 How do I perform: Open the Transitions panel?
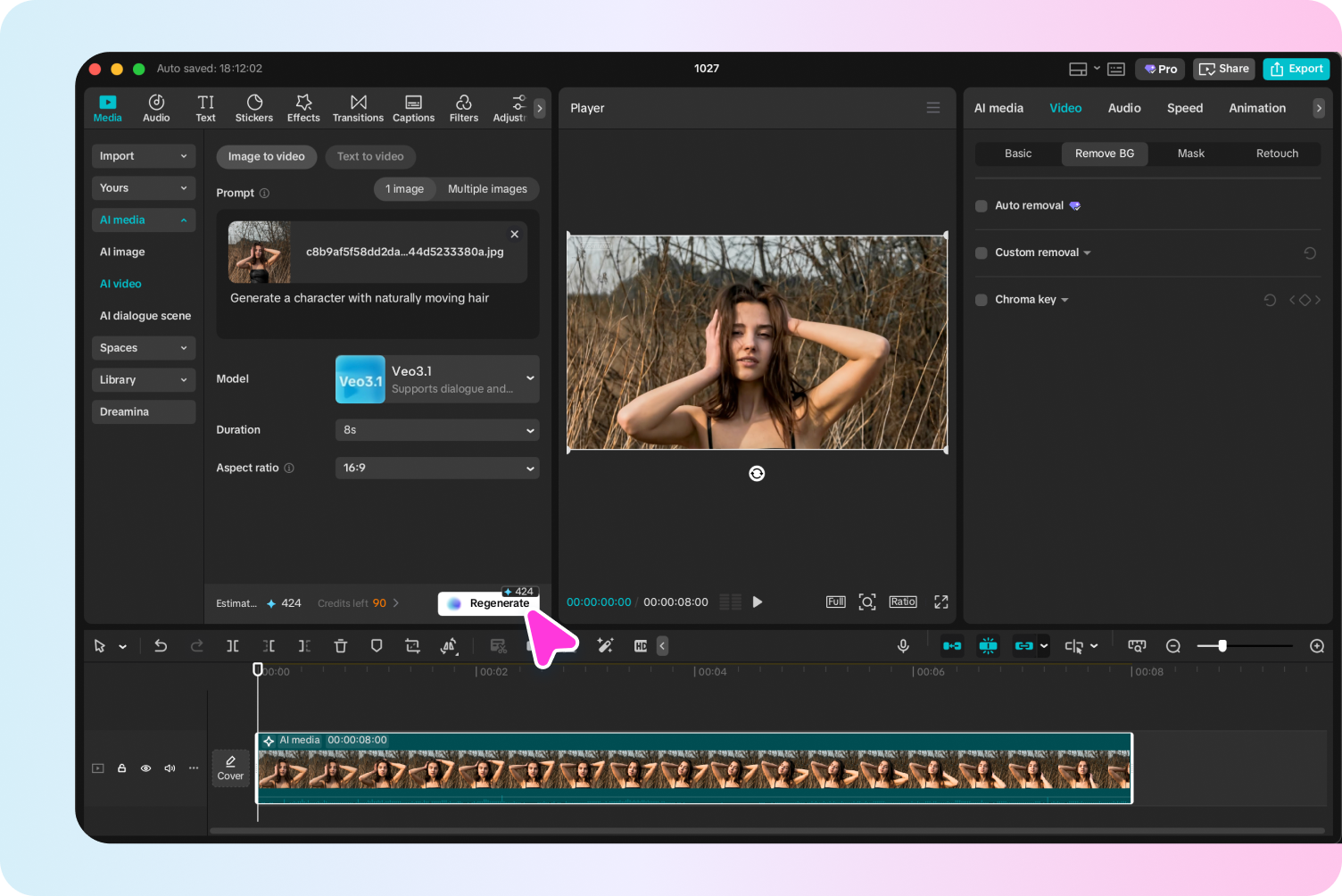click(358, 107)
